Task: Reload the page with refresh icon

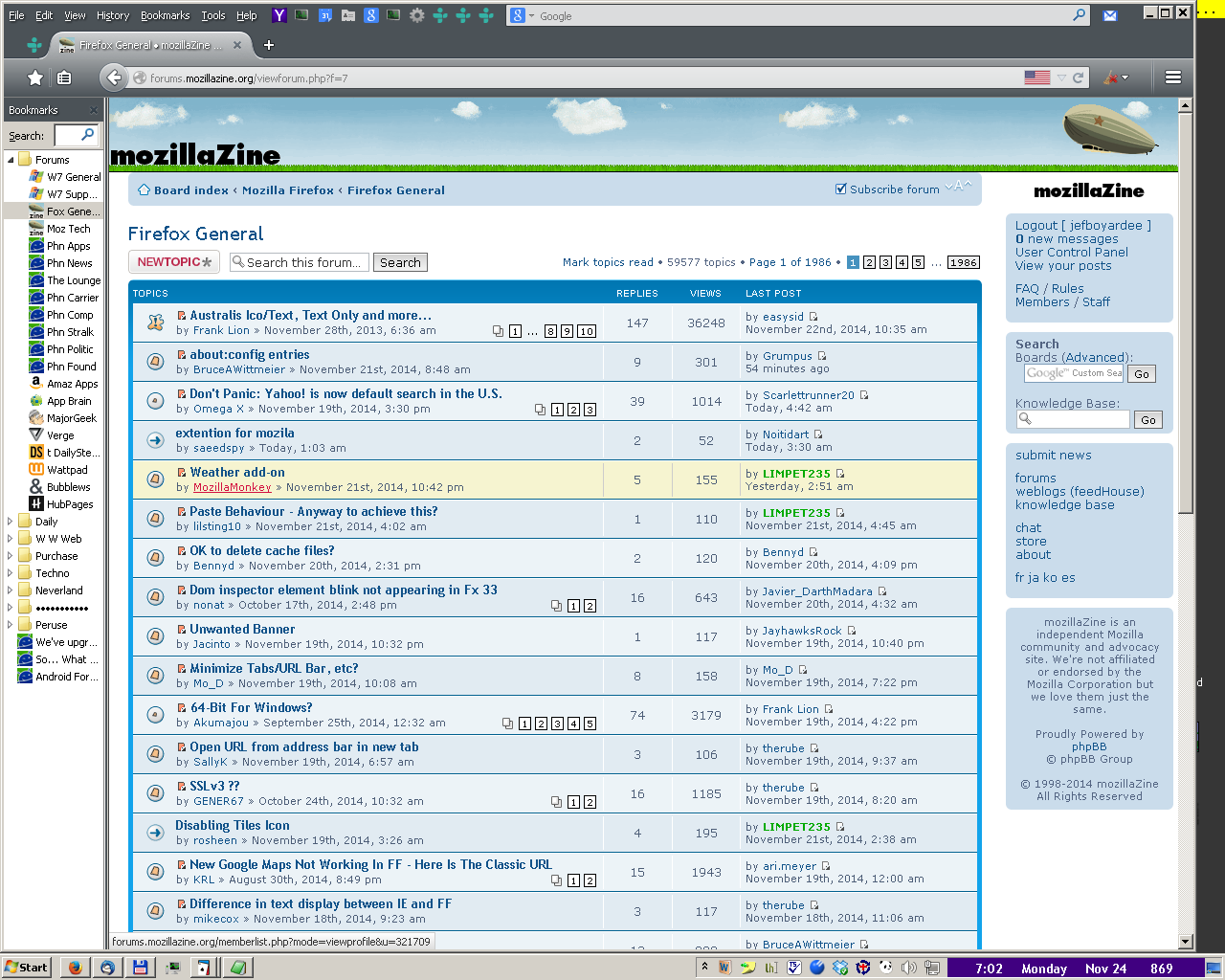Action: point(1079,78)
